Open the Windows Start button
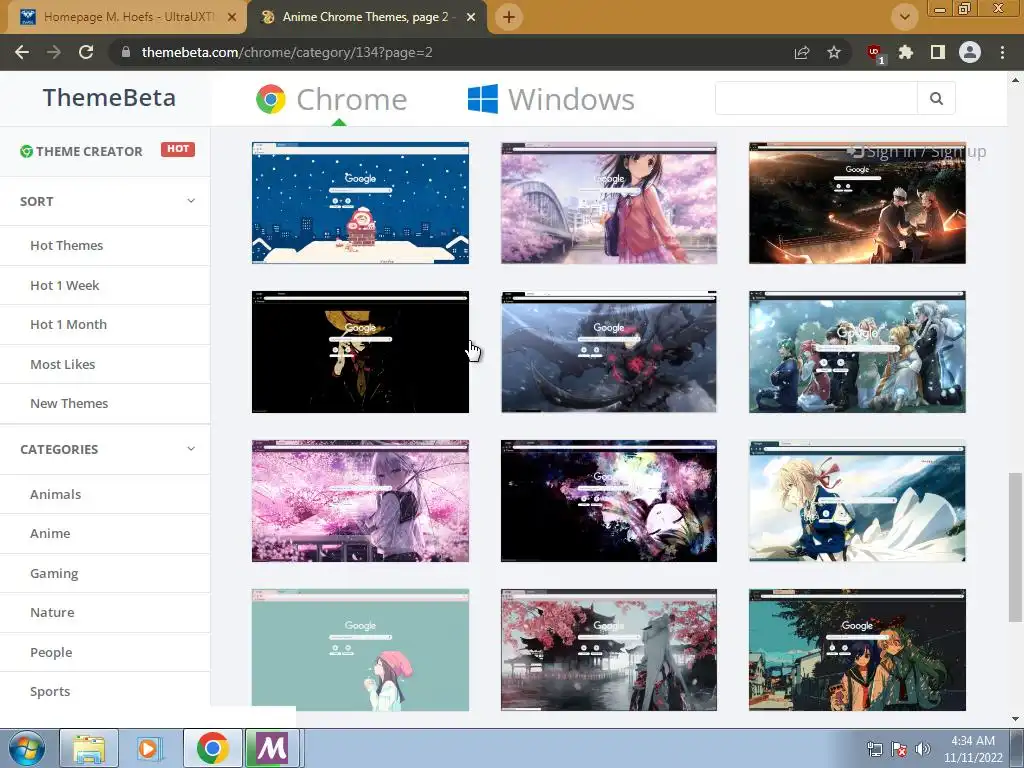The height and width of the screenshot is (768, 1024). click(27, 748)
